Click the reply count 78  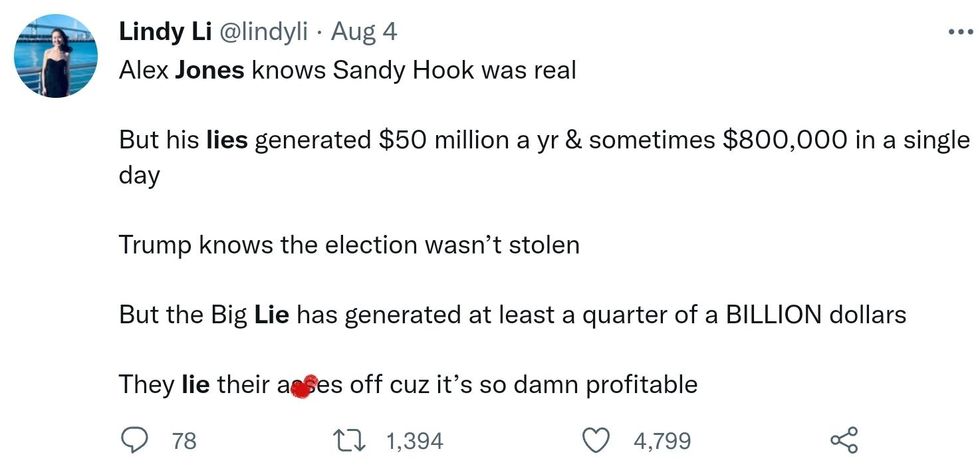point(184,440)
